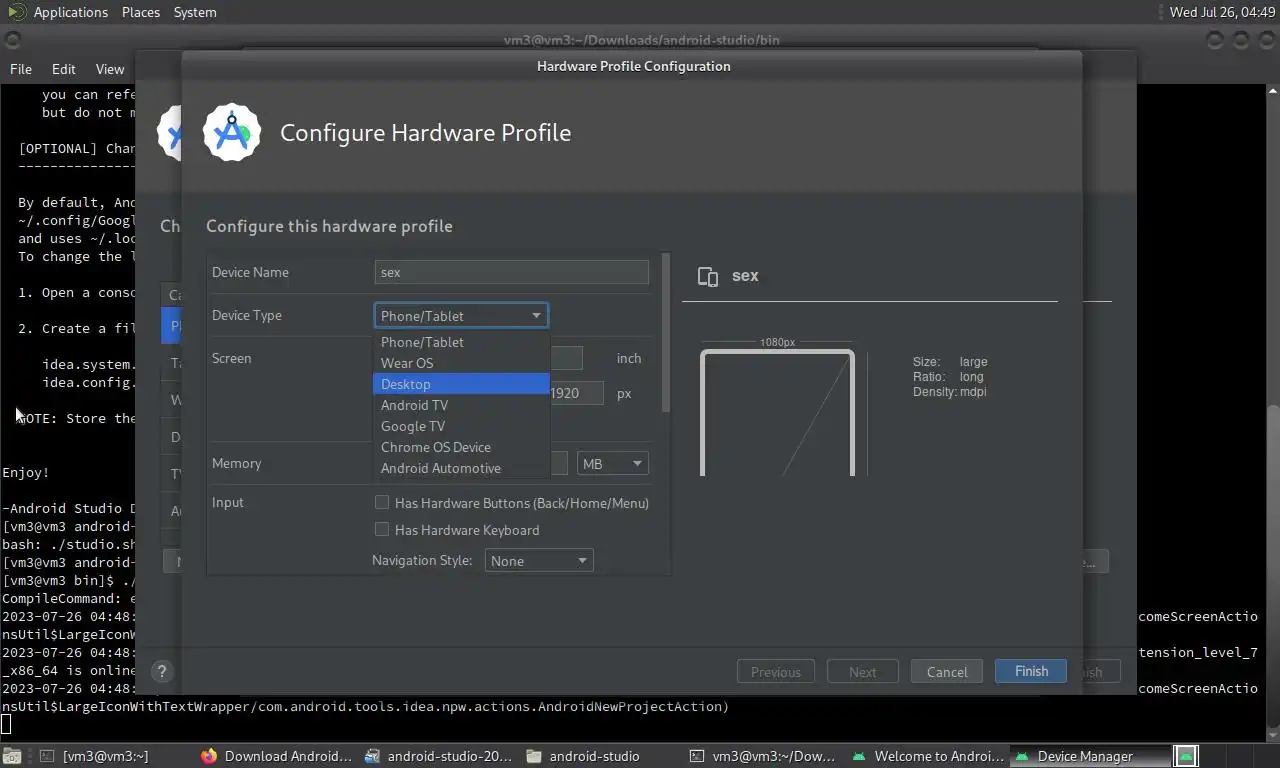Screen dimensions: 1280x768
Task: Choose Android TV device type
Action: [x=461, y=405]
